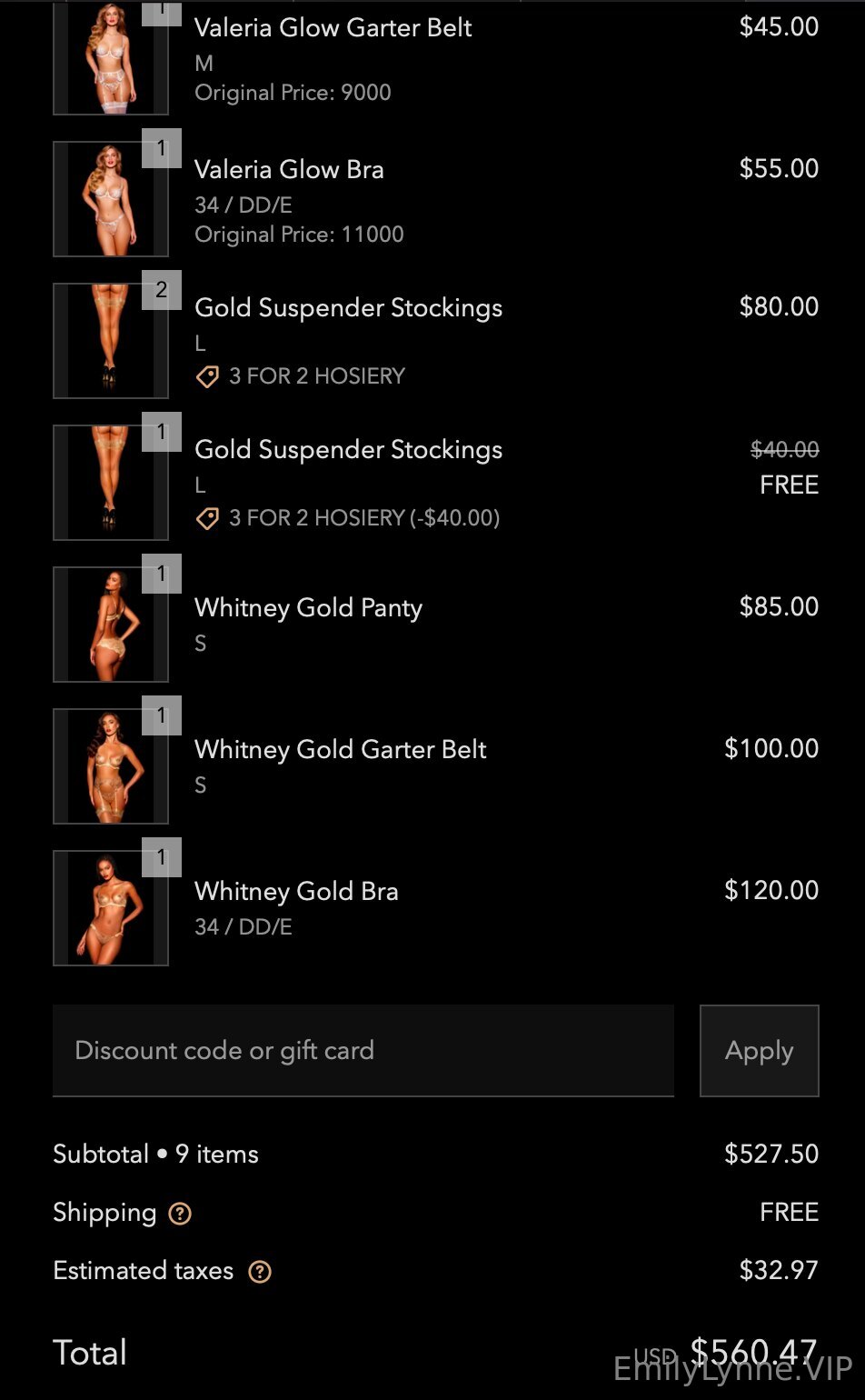Click the quantity 2 badge on Gold Suspender Stockings
865x1400 pixels.
coord(162,290)
